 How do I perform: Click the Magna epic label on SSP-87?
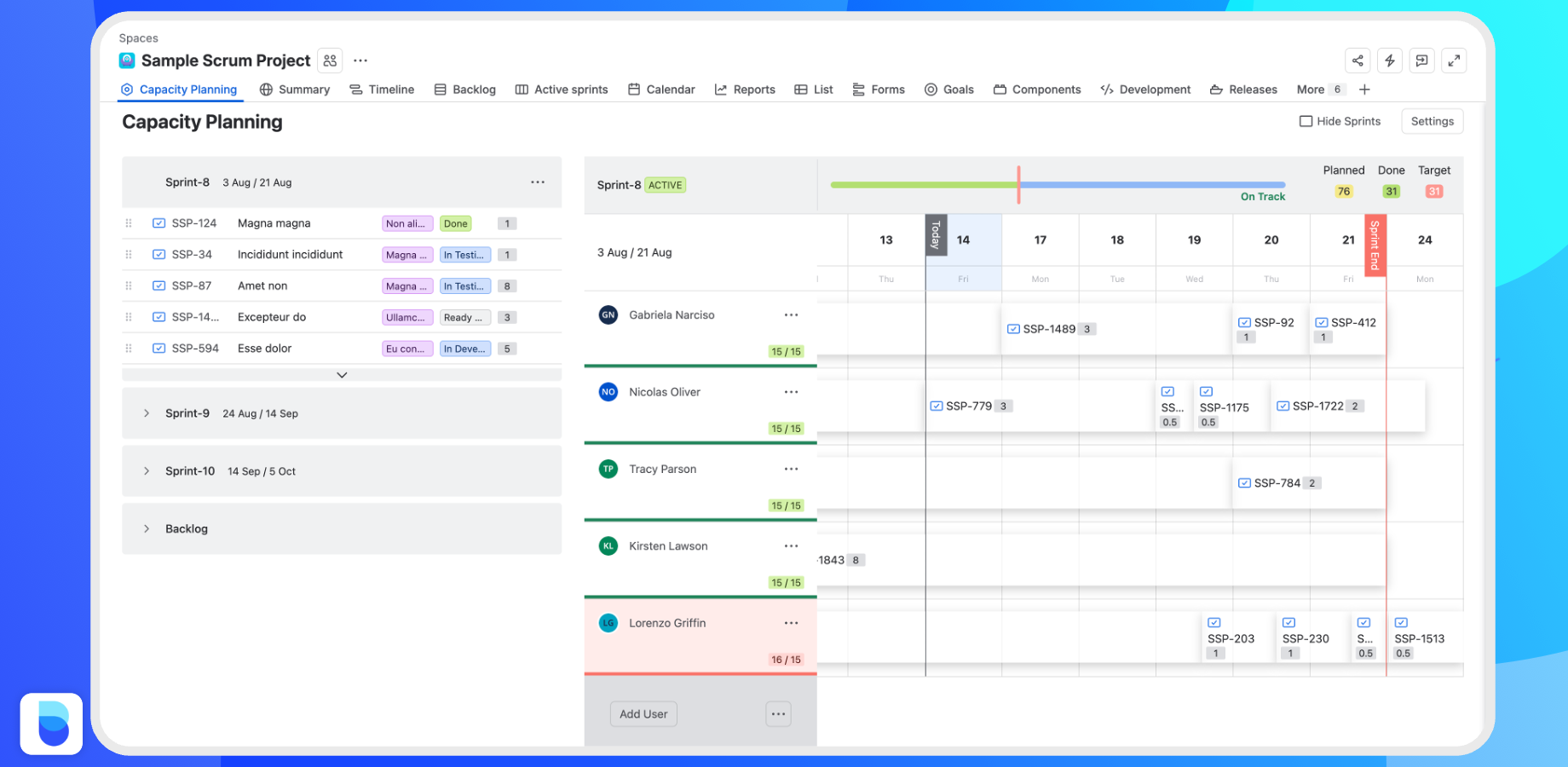click(407, 286)
